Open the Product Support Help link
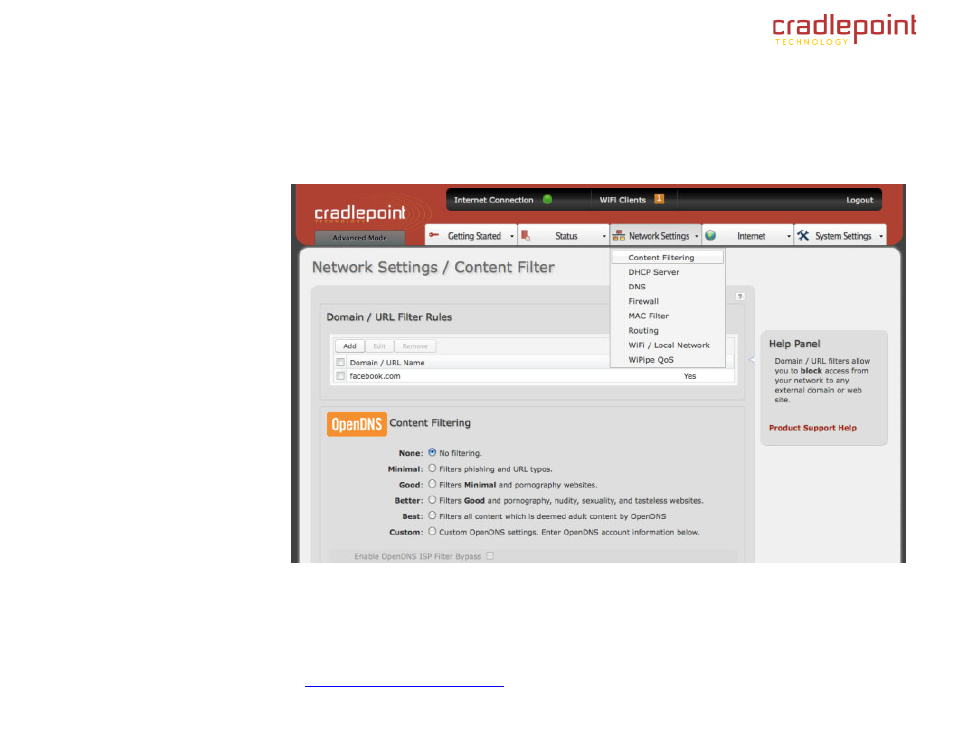 [812, 428]
